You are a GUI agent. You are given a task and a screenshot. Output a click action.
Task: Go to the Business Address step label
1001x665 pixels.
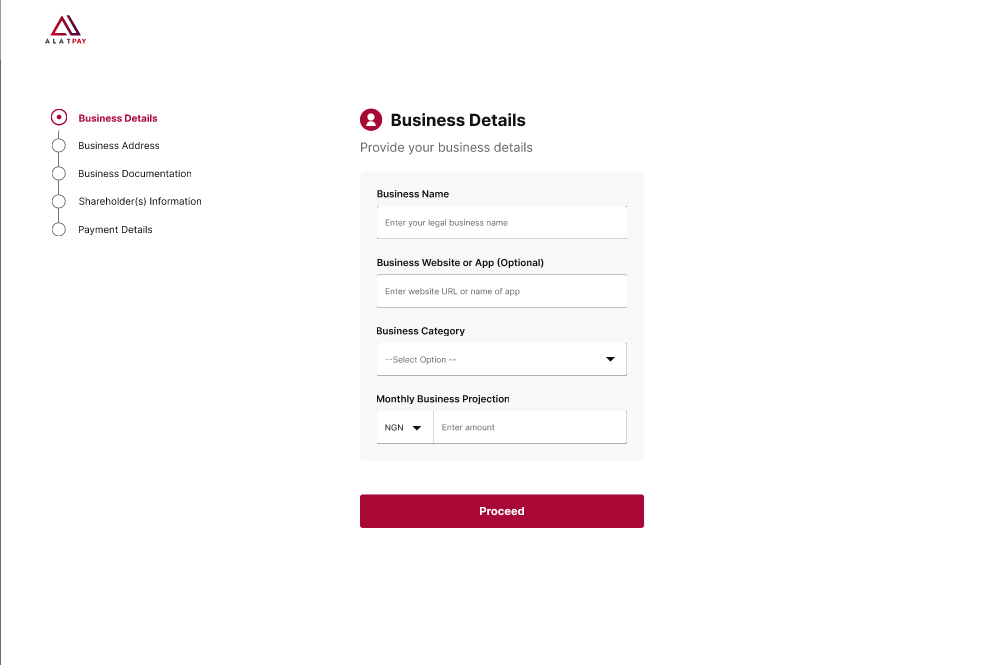click(x=119, y=146)
